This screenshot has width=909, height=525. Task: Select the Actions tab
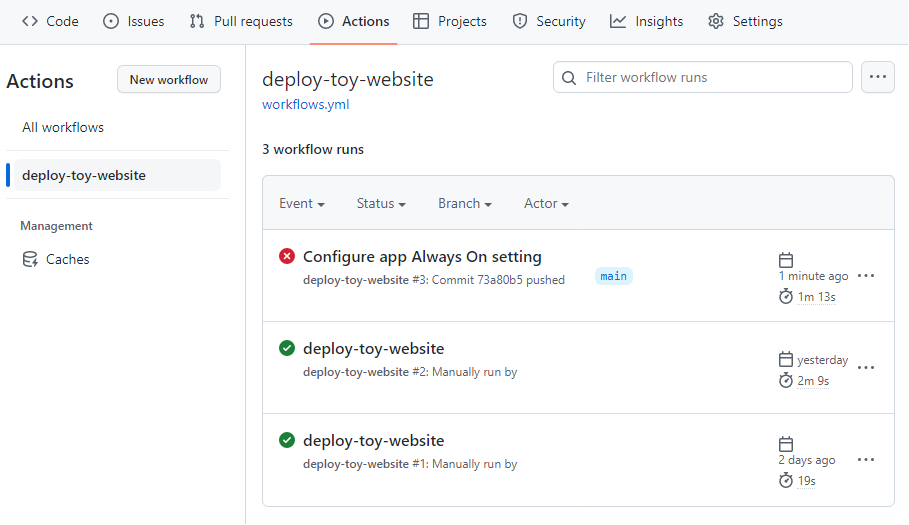point(354,21)
